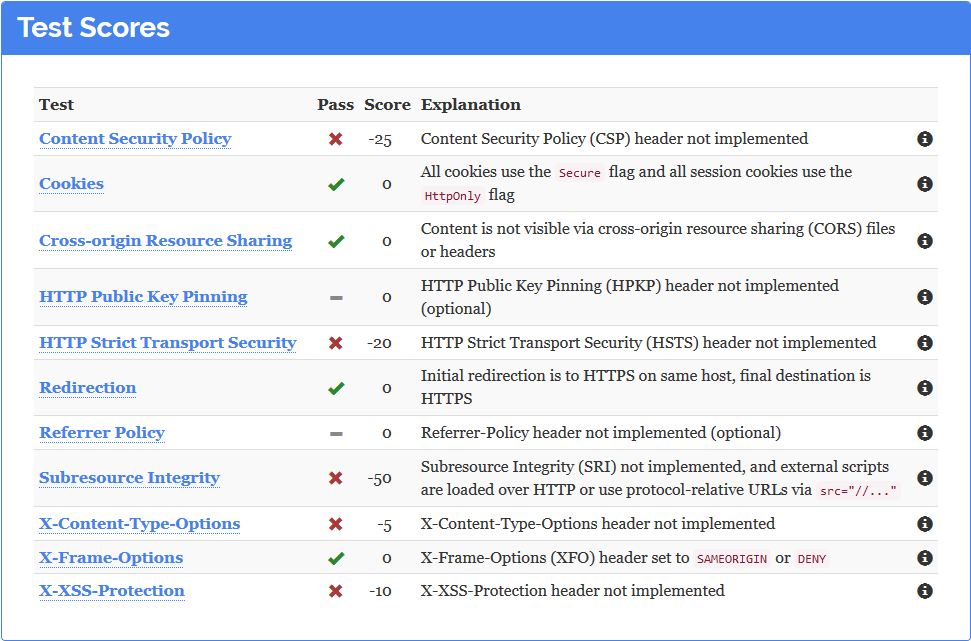Click red X for X-Content-Type-Options
The width and height of the screenshot is (971, 641).
336,524
